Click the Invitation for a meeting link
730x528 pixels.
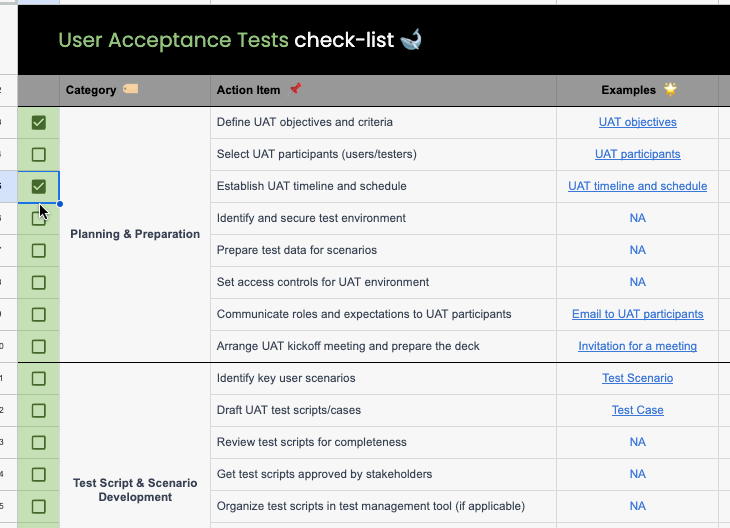tap(637, 346)
